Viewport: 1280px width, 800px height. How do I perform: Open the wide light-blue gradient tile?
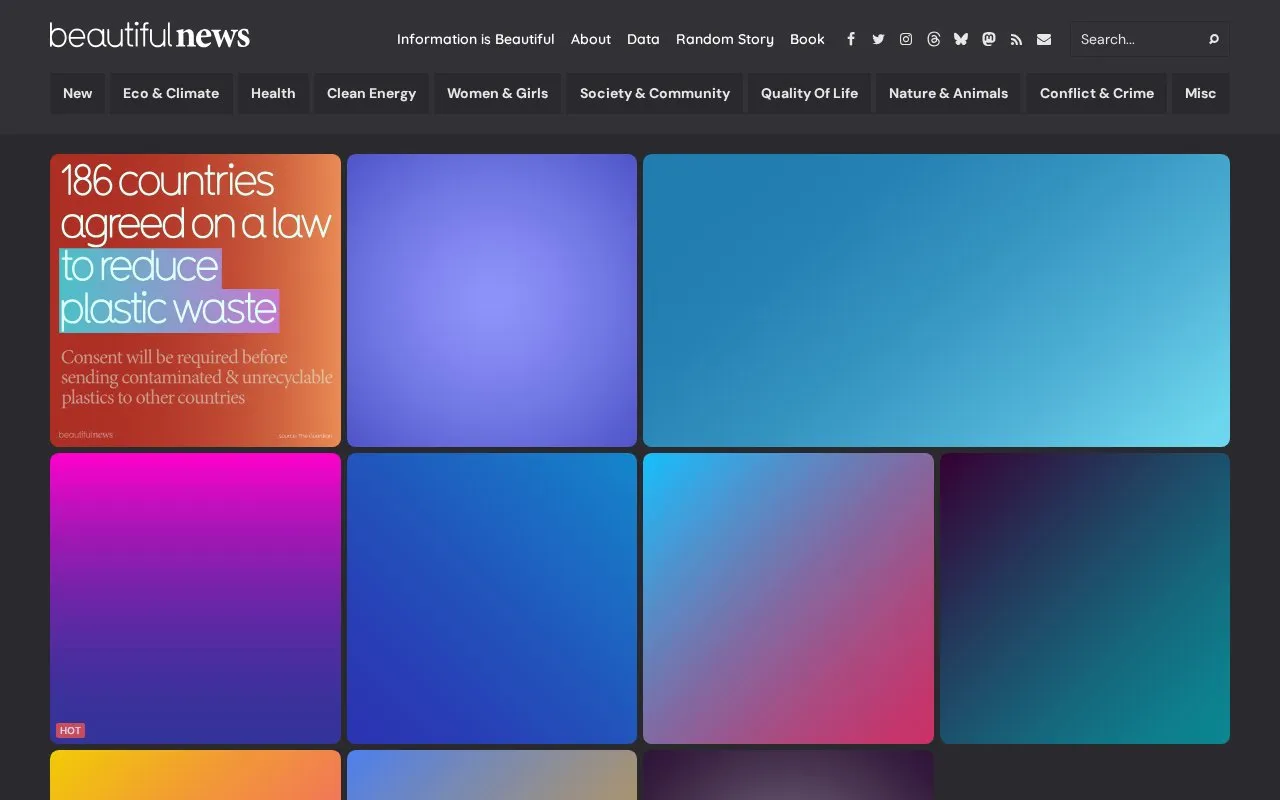click(x=936, y=300)
